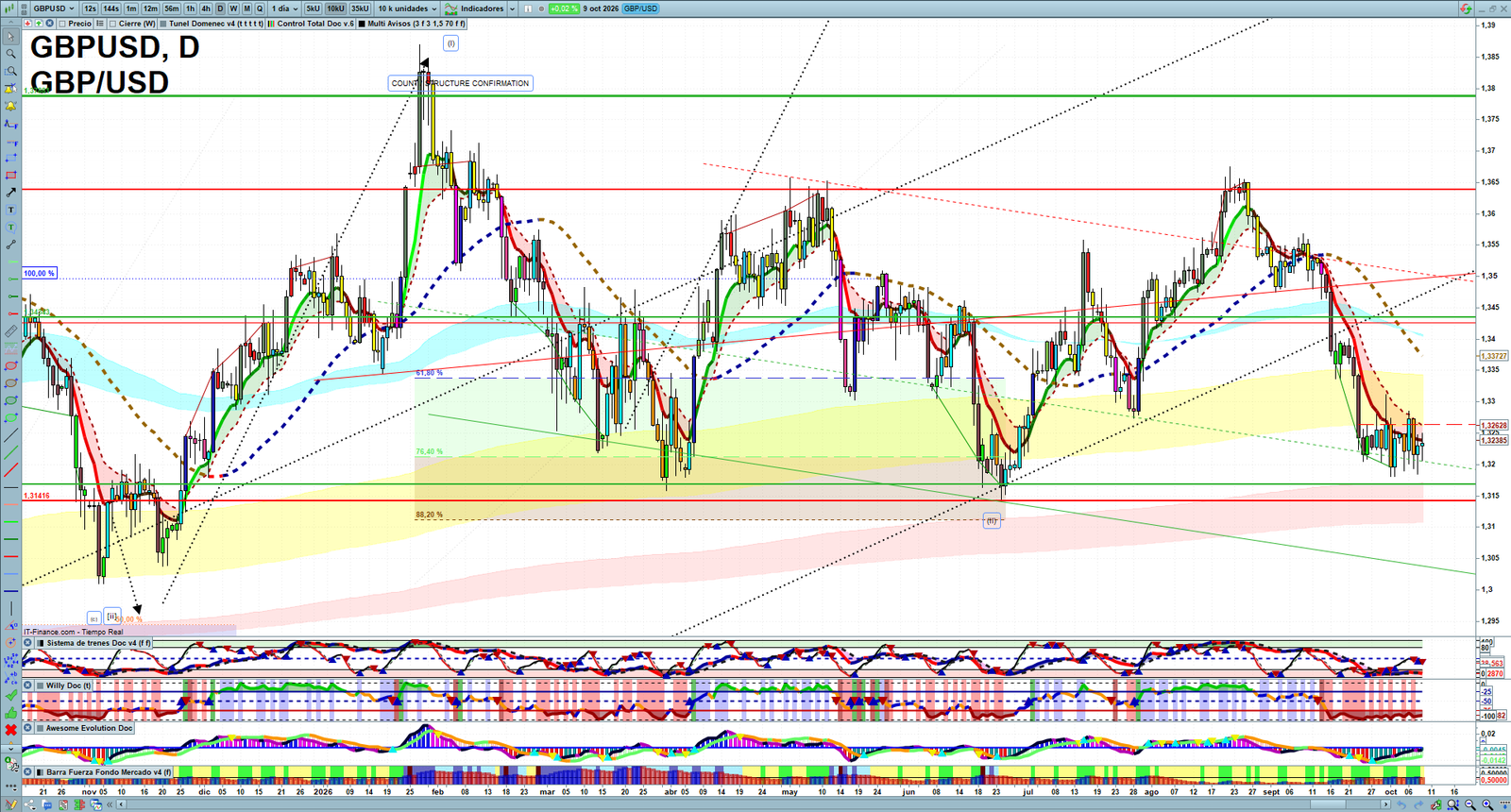This screenshot has height=812, width=1511.
Task: Toggle Willy Doc (t) color box
Action: 40,685
